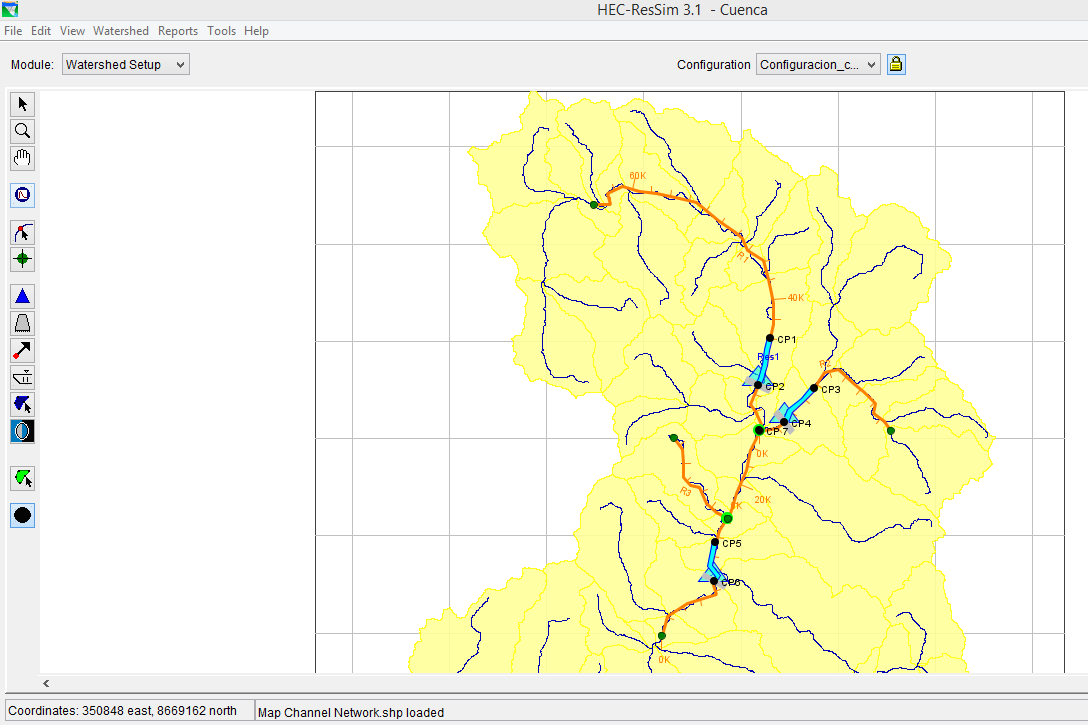The height and width of the screenshot is (725, 1088).
Task: Click the green stream node at R1's upstream end
Action: click(x=594, y=205)
